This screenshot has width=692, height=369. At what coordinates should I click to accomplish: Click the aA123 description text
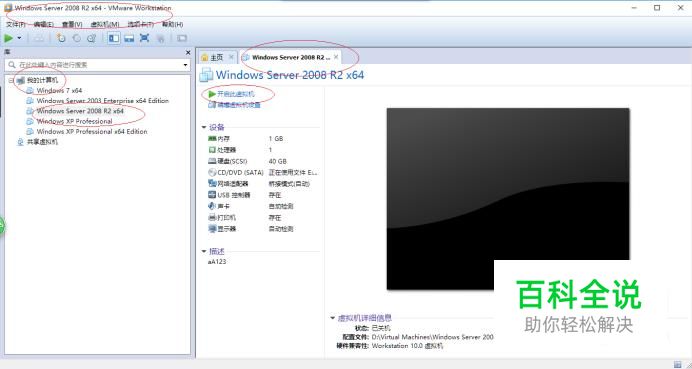pyautogui.click(x=217, y=262)
